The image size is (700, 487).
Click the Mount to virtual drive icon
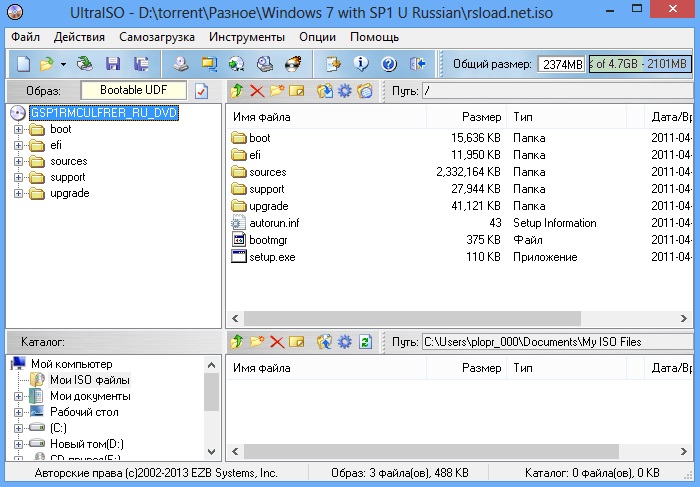pos(237,64)
